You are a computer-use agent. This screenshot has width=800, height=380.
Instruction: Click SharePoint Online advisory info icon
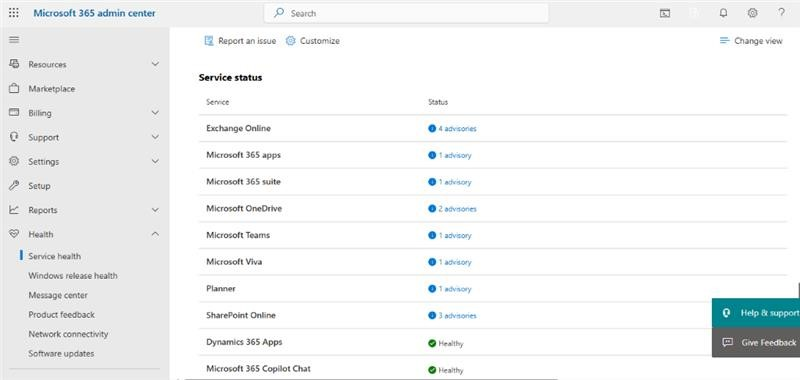432,315
